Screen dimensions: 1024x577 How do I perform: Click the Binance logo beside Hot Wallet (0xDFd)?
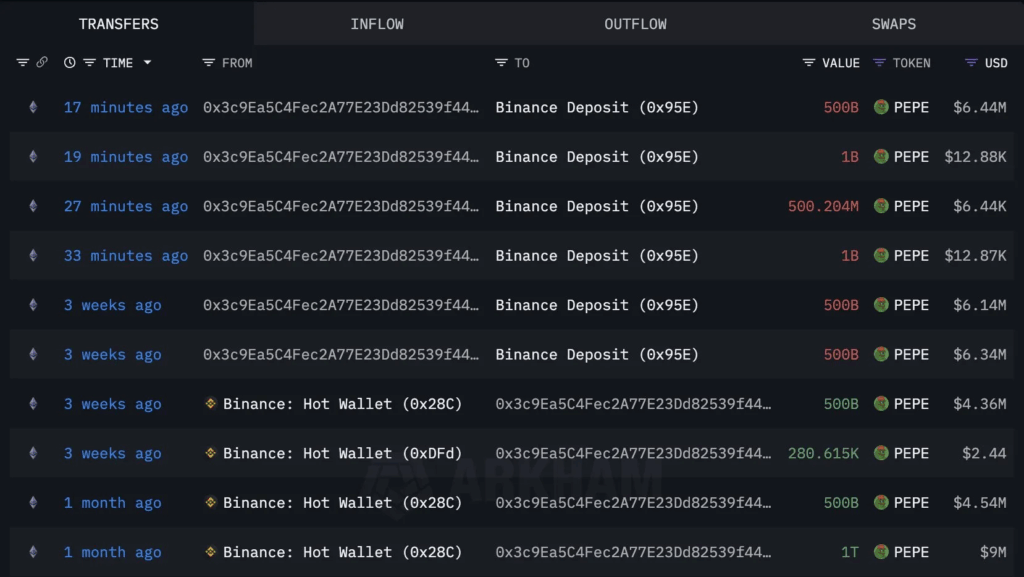(x=210, y=453)
